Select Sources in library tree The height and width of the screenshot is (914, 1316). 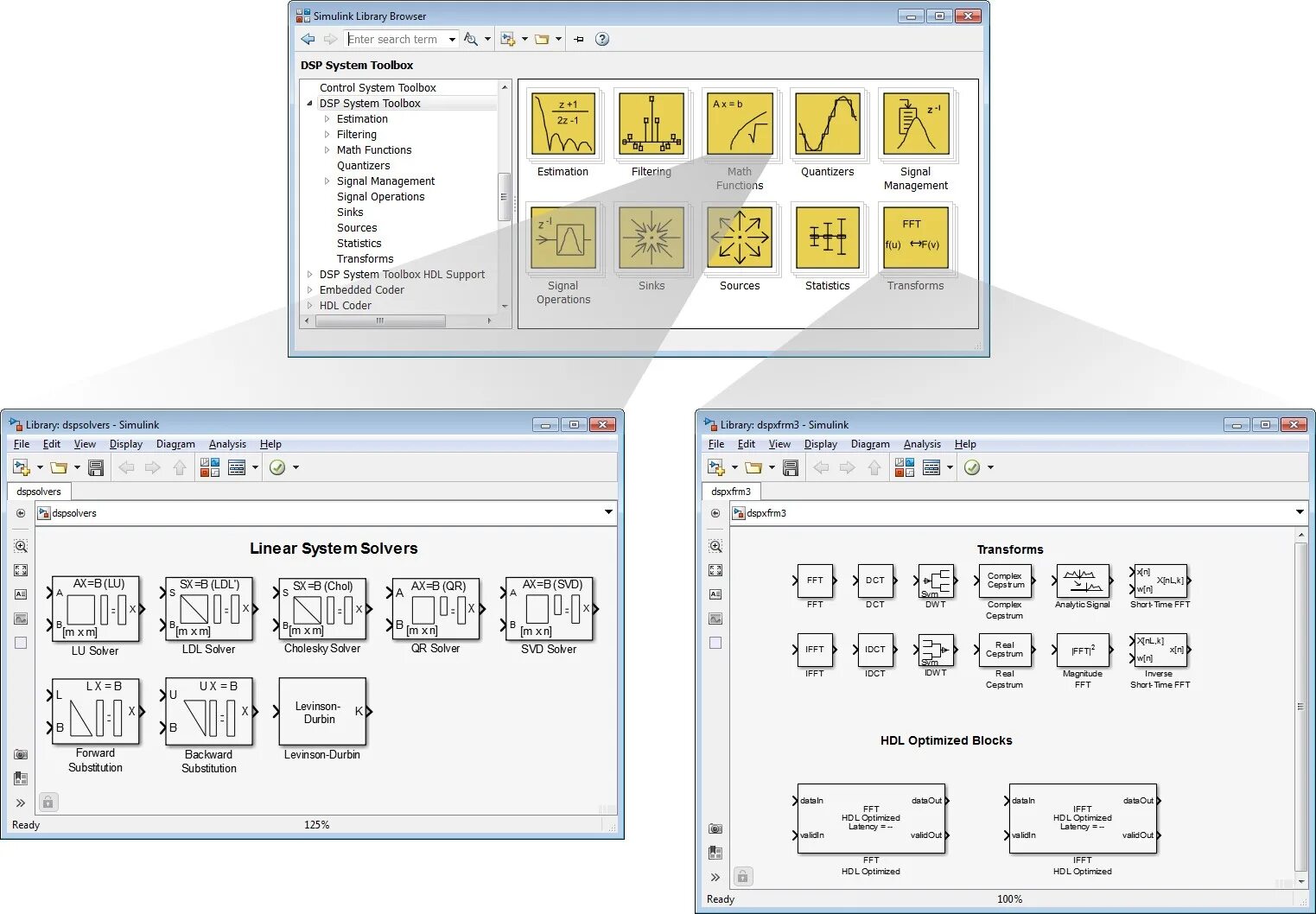pos(357,228)
